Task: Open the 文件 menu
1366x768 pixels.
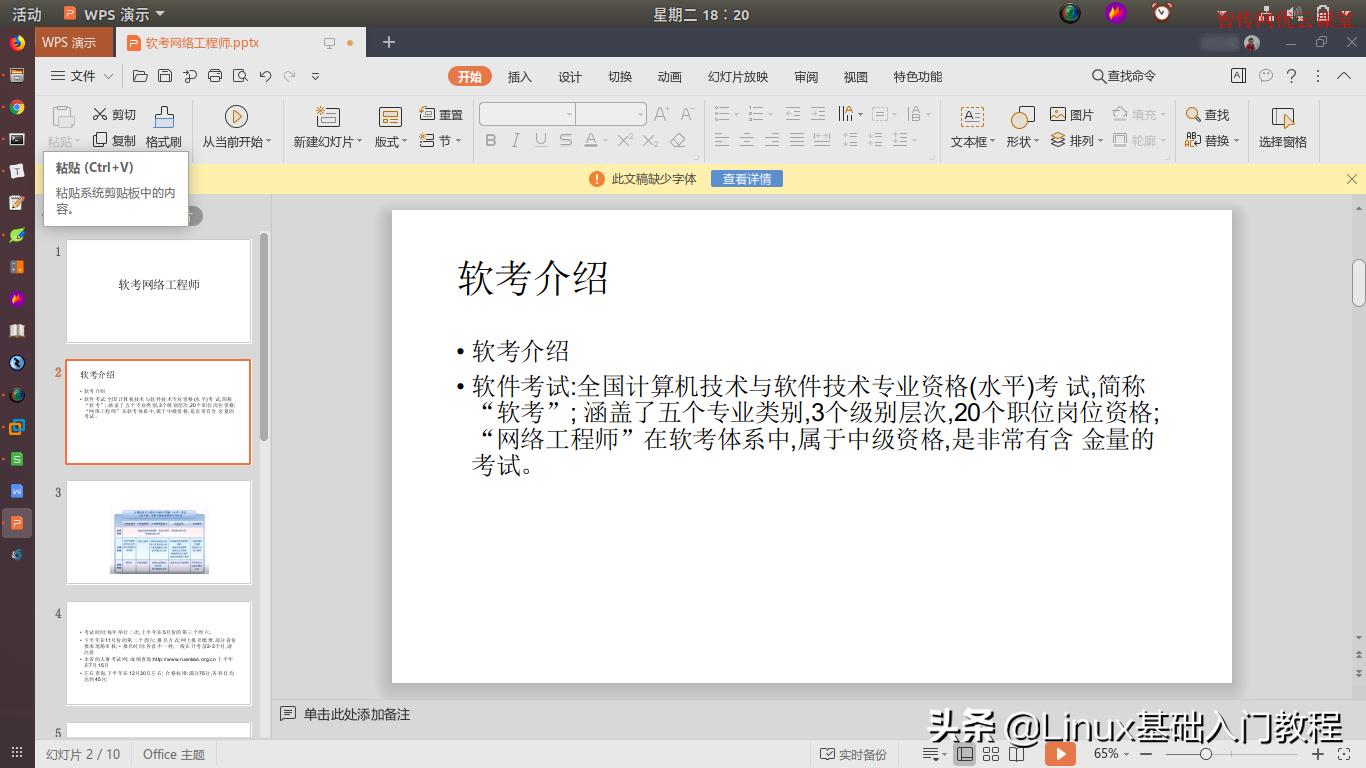Action: click(80, 76)
